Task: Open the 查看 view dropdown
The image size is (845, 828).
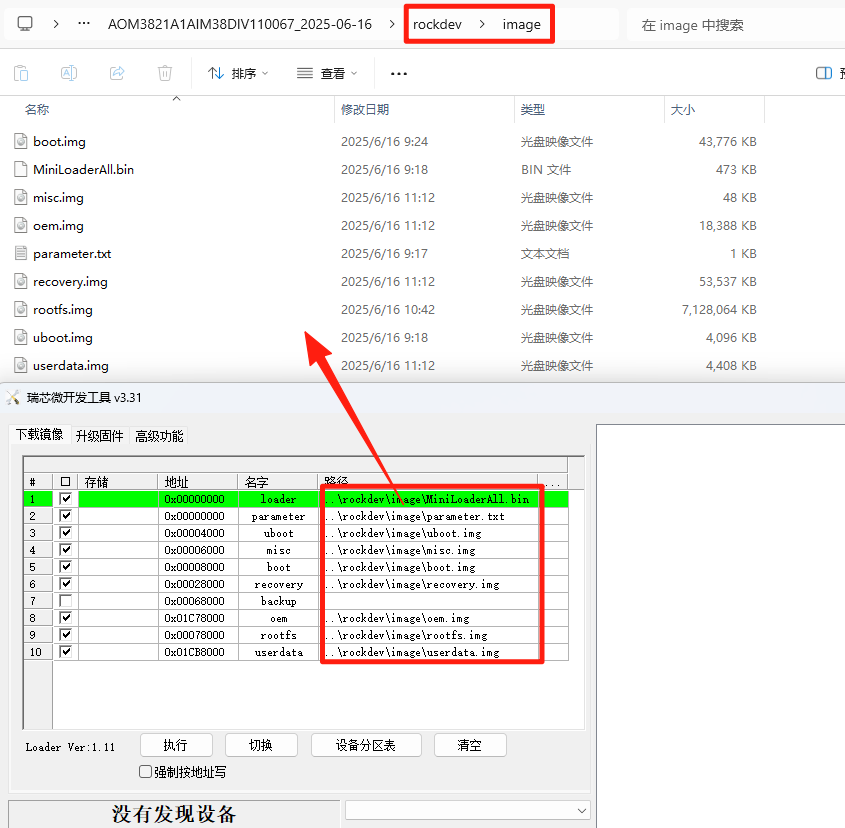Action: (328, 73)
